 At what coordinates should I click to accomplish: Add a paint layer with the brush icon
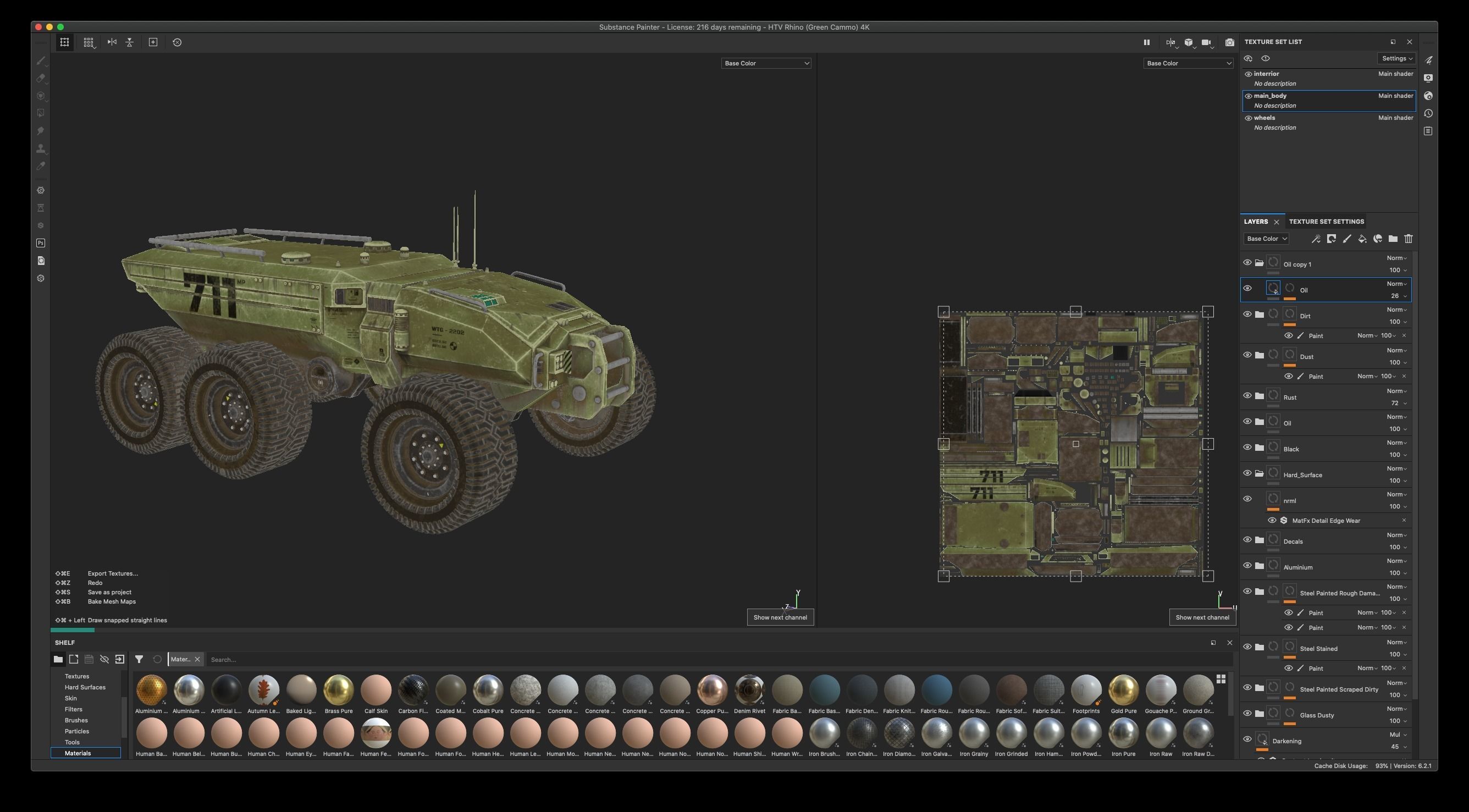1347,239
